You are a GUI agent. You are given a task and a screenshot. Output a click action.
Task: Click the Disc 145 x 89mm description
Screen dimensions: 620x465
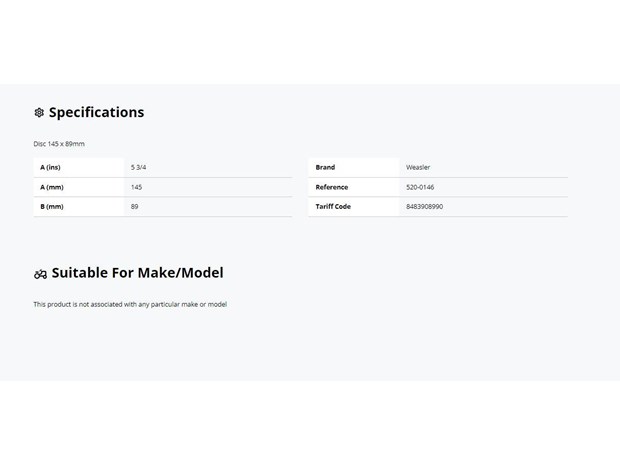59,144
